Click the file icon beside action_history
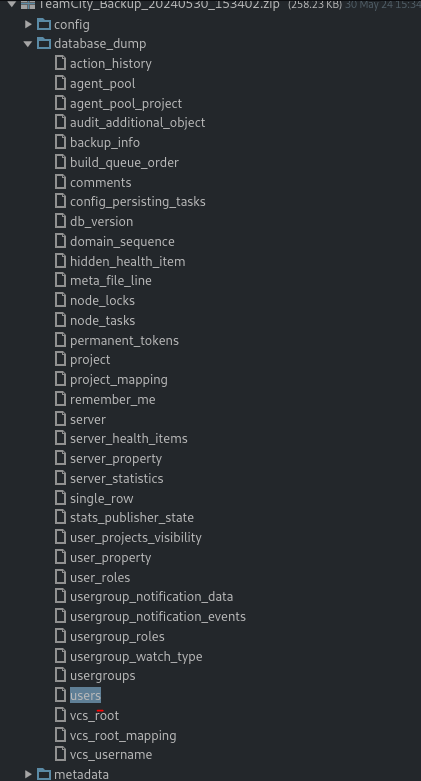 [60, 63]
